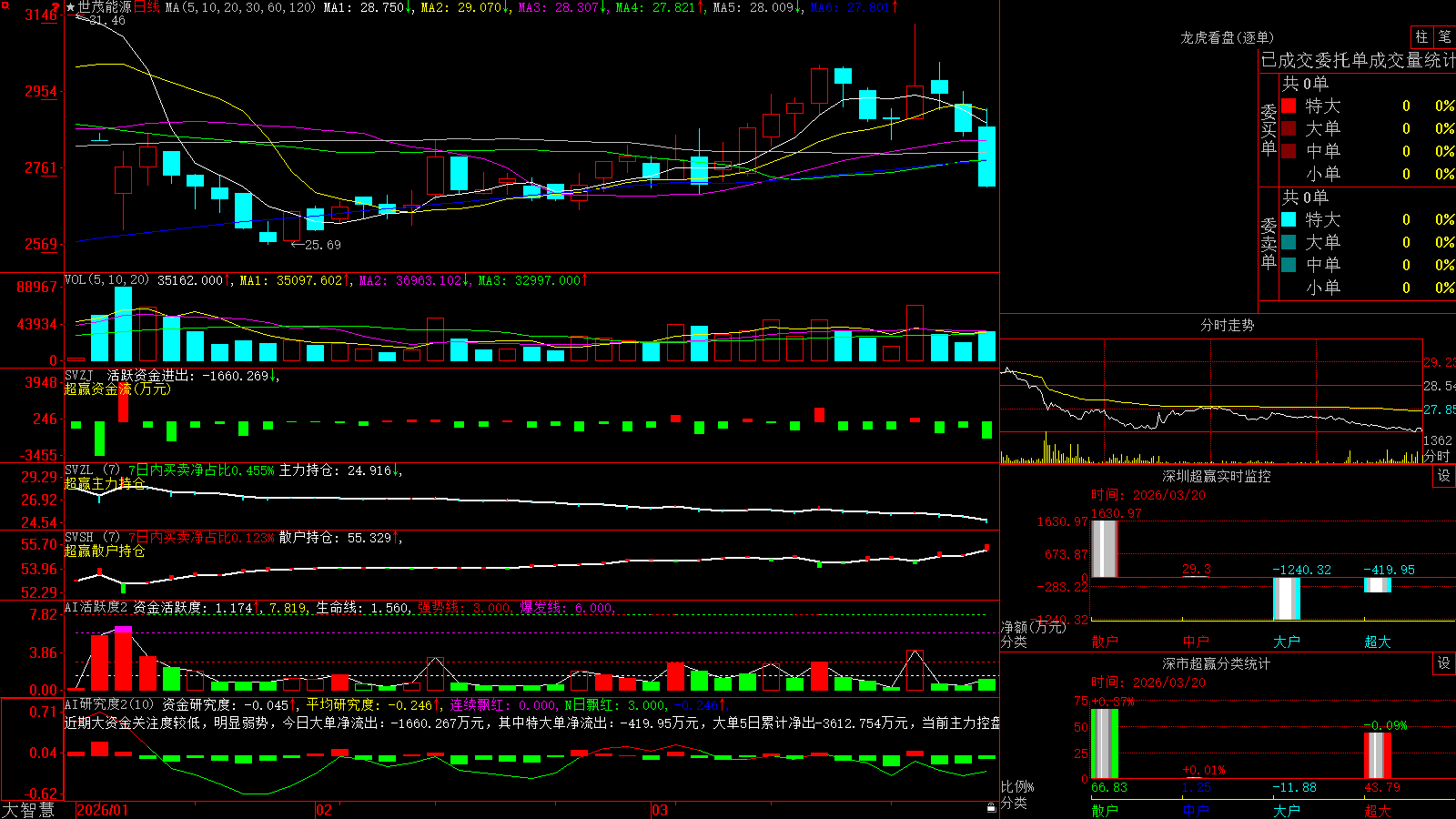Click the cyan 特大 sell-order swatch
This screenshot has height=819, width=1456.
click(1289, 219)
